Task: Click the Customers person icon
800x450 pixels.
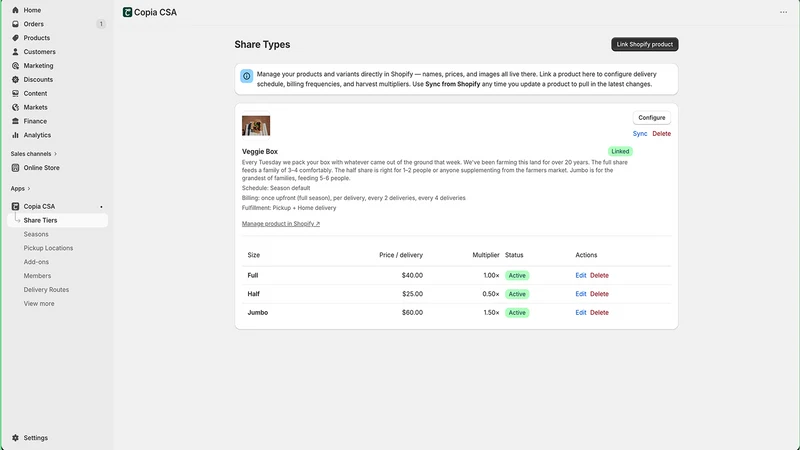Action: (15, 52)
